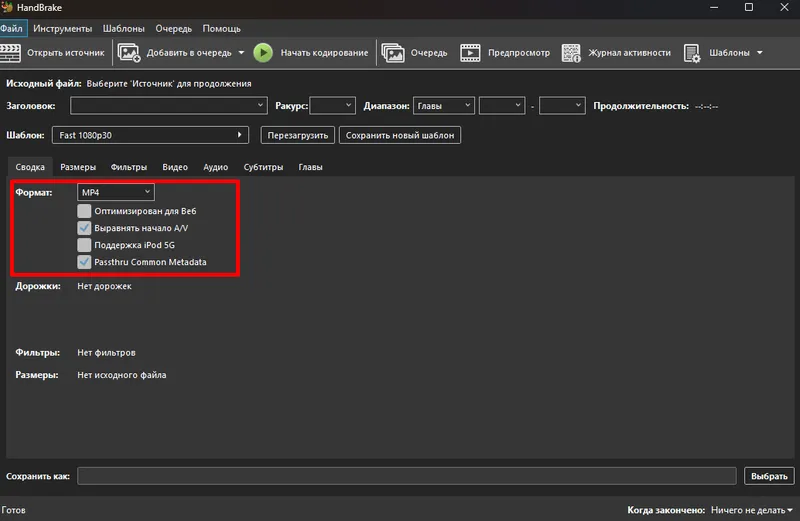Click 'Открыть источник' toolbar label
The height and width of the screenshot is (521, 800).
66,53
